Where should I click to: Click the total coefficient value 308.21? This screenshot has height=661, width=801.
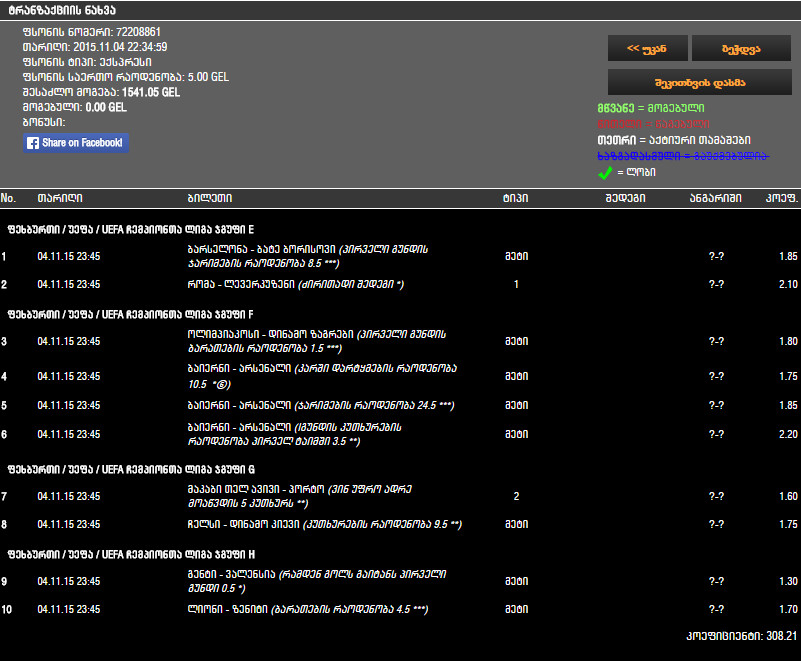coord(779,636)
